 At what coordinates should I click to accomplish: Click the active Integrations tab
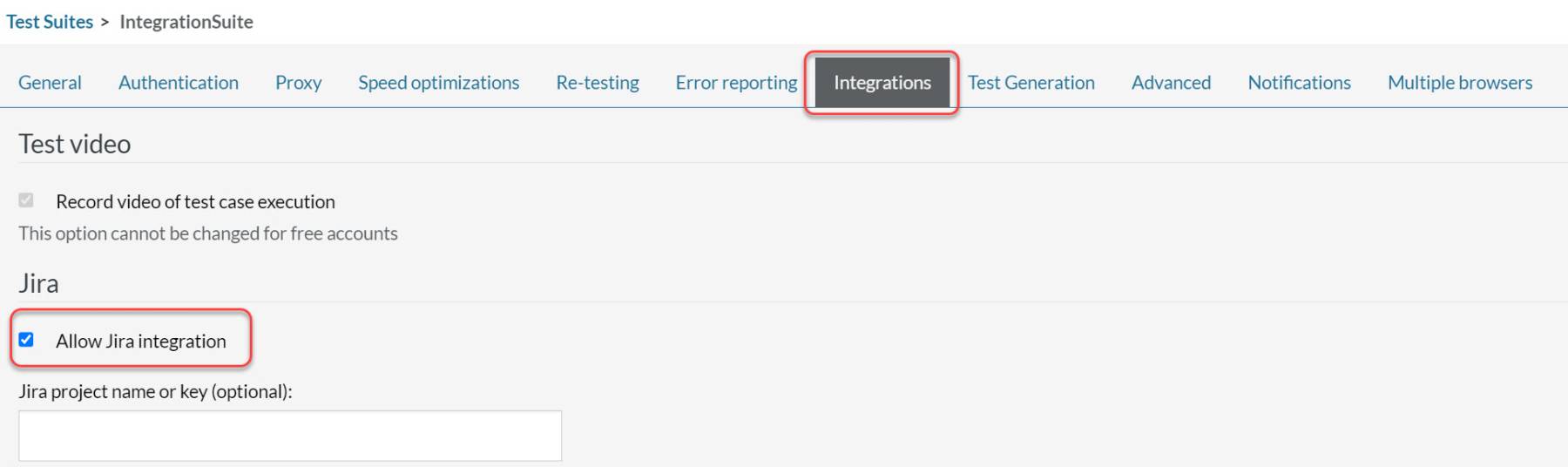(x=882, y=83)
